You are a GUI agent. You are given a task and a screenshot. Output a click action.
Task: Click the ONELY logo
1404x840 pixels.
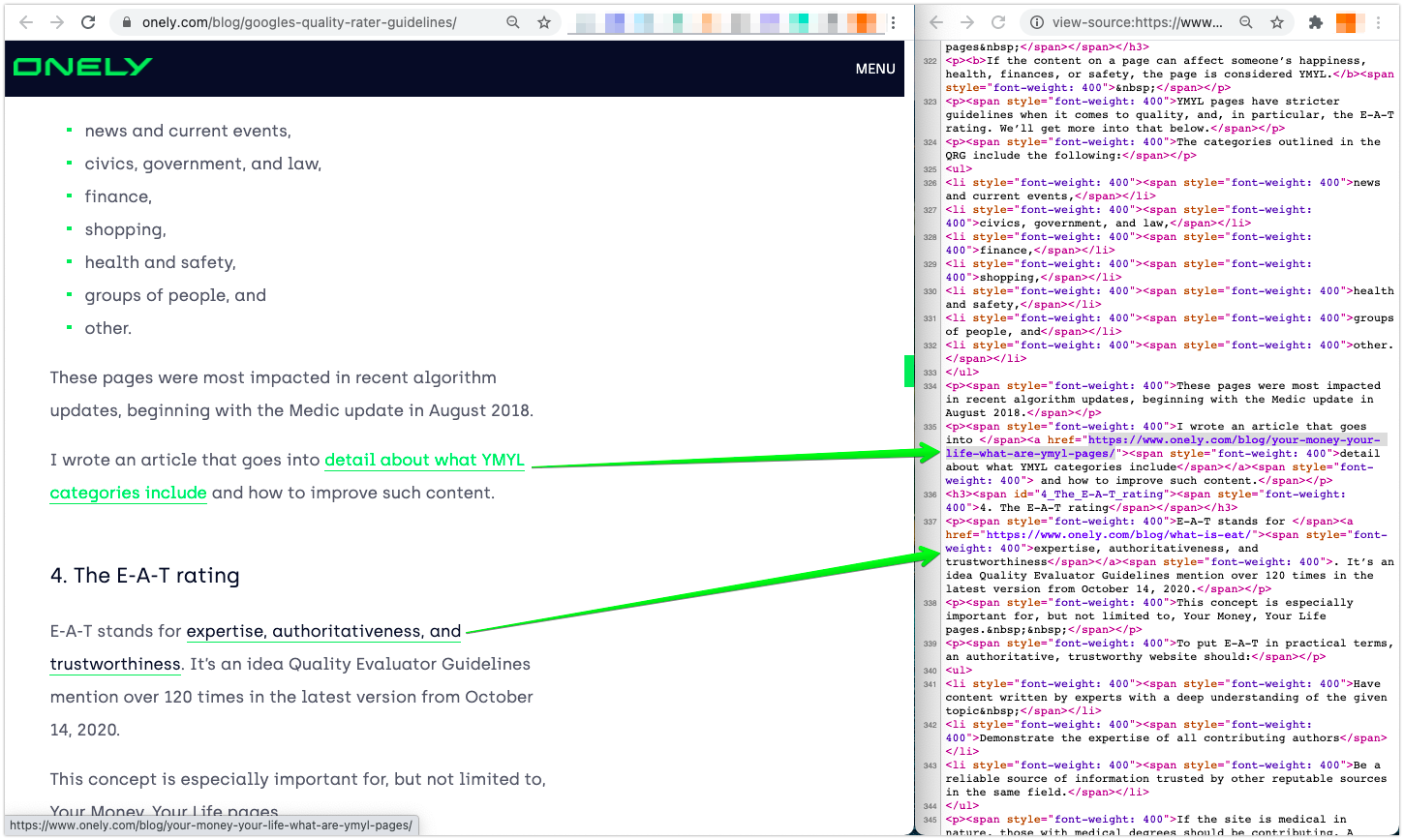coord(83,67)
